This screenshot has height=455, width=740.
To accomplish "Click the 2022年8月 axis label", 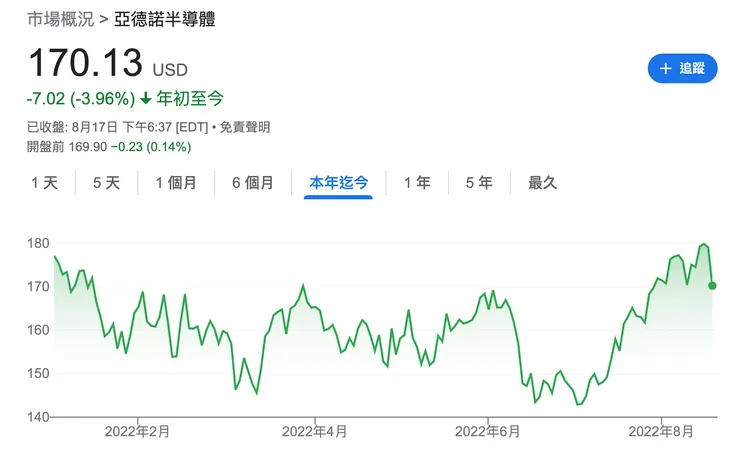I will (661, 431).
